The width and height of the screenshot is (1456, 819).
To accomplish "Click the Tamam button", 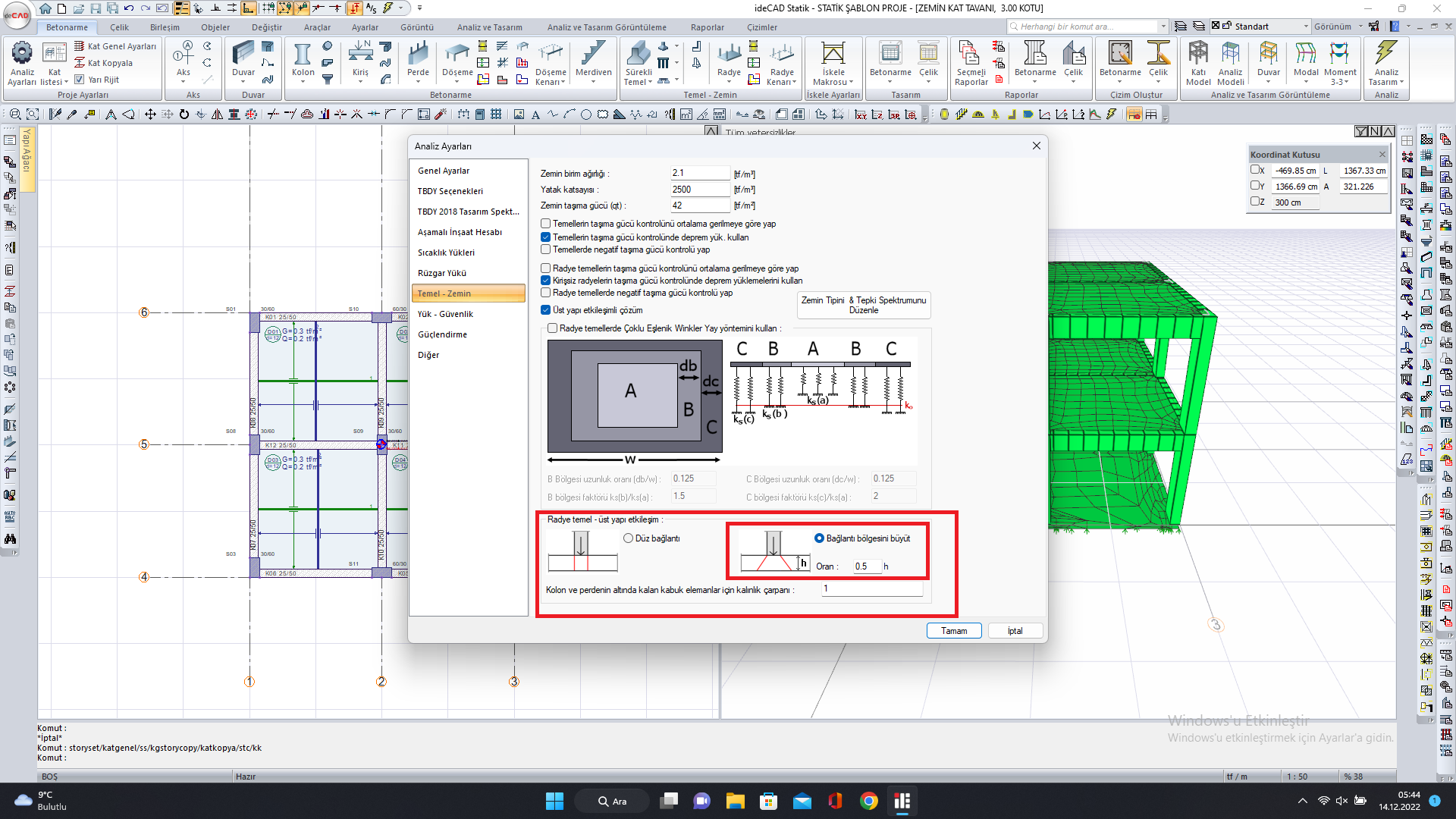I will click(x=954, y=631).
